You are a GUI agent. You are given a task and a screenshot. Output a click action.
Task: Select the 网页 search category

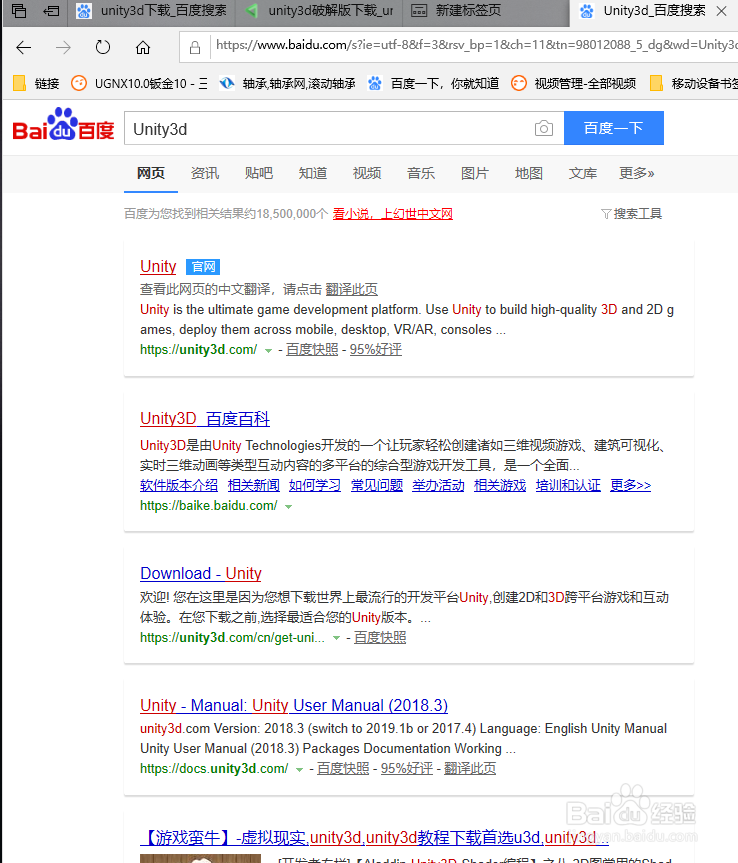coord(151,173)
